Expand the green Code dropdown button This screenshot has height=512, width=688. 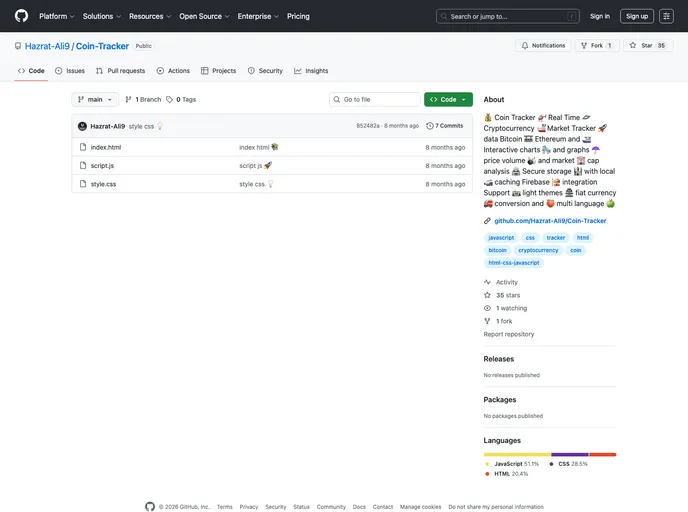click(x=448, y=100)
